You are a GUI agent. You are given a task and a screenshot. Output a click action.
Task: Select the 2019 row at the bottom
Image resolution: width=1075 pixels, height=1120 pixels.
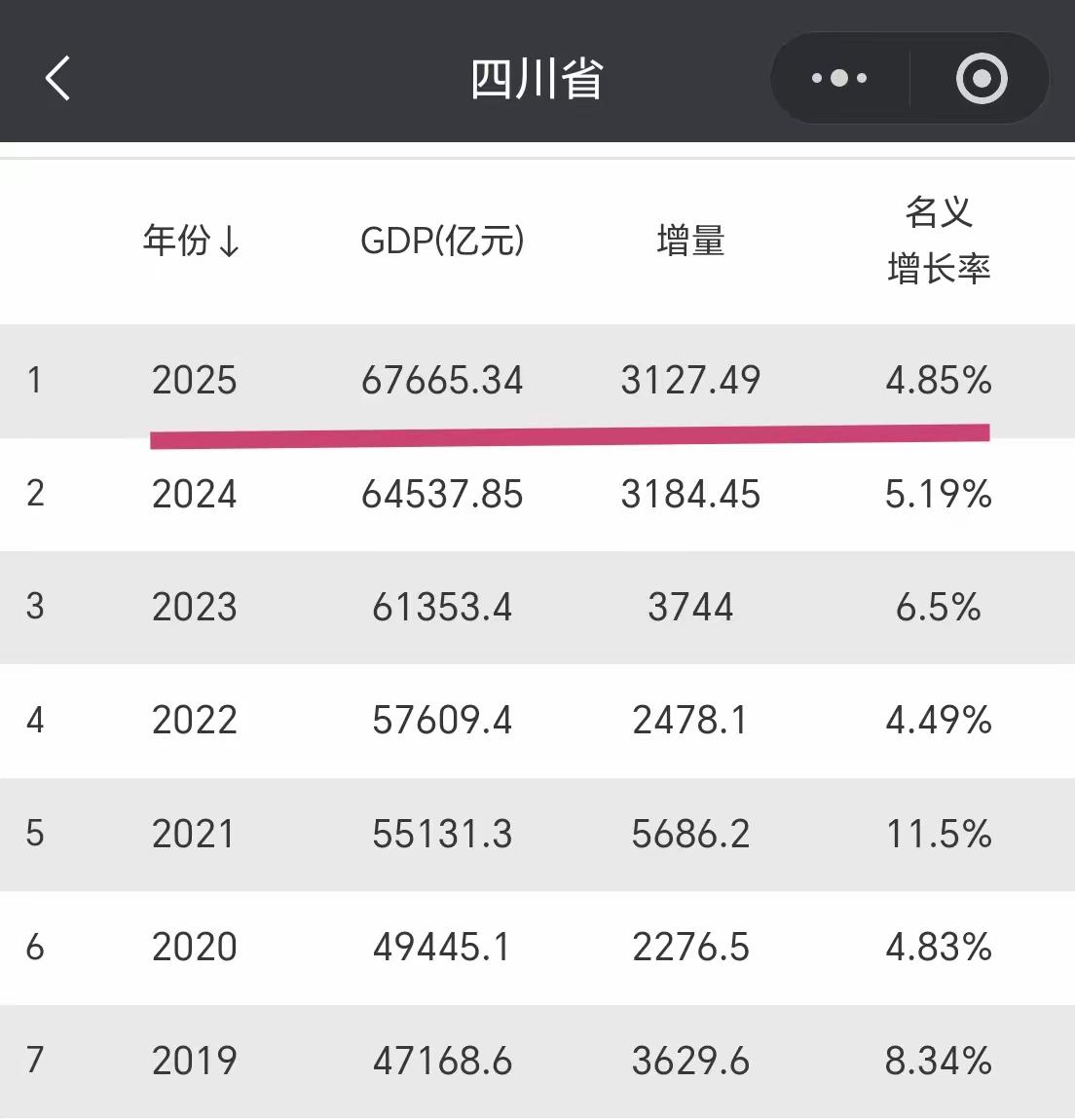pos(537,1060)
